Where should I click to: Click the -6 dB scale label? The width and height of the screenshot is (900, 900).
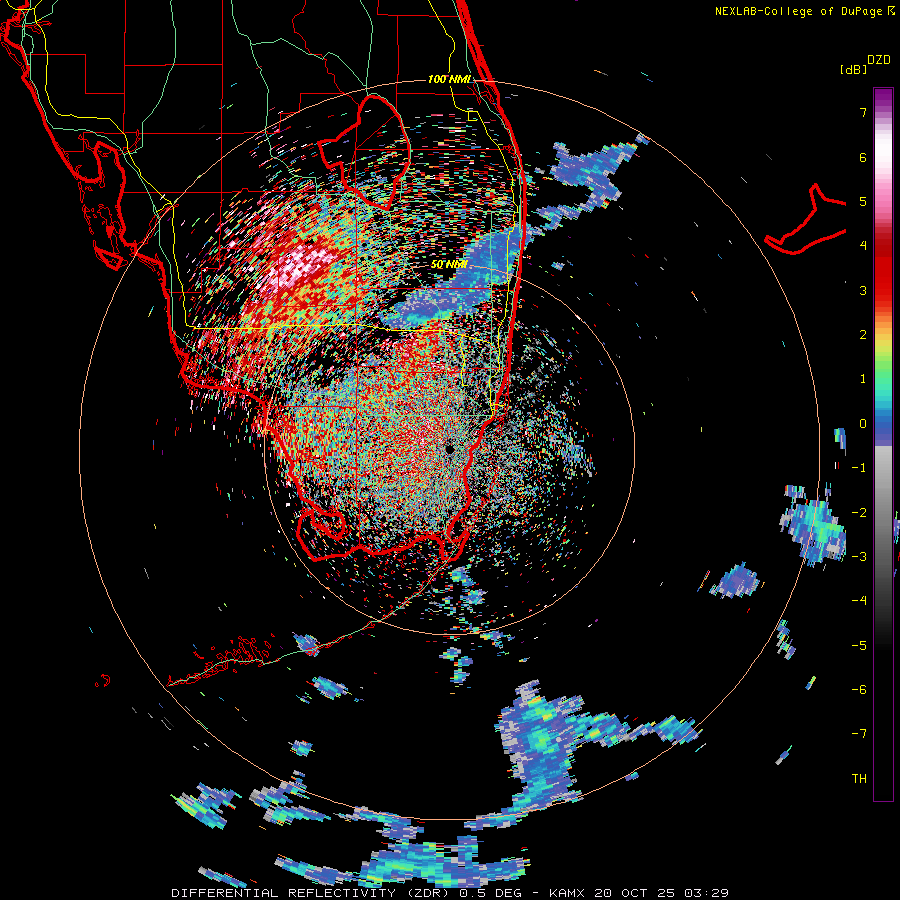click(x=859, y=690)
